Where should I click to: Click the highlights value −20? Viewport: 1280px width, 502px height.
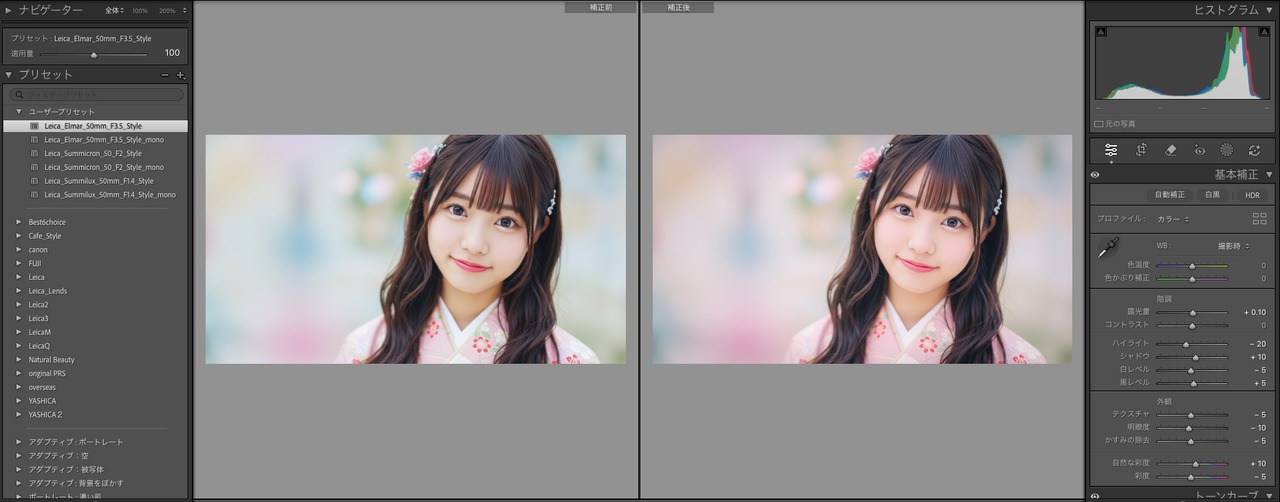tap(1257, 343)
